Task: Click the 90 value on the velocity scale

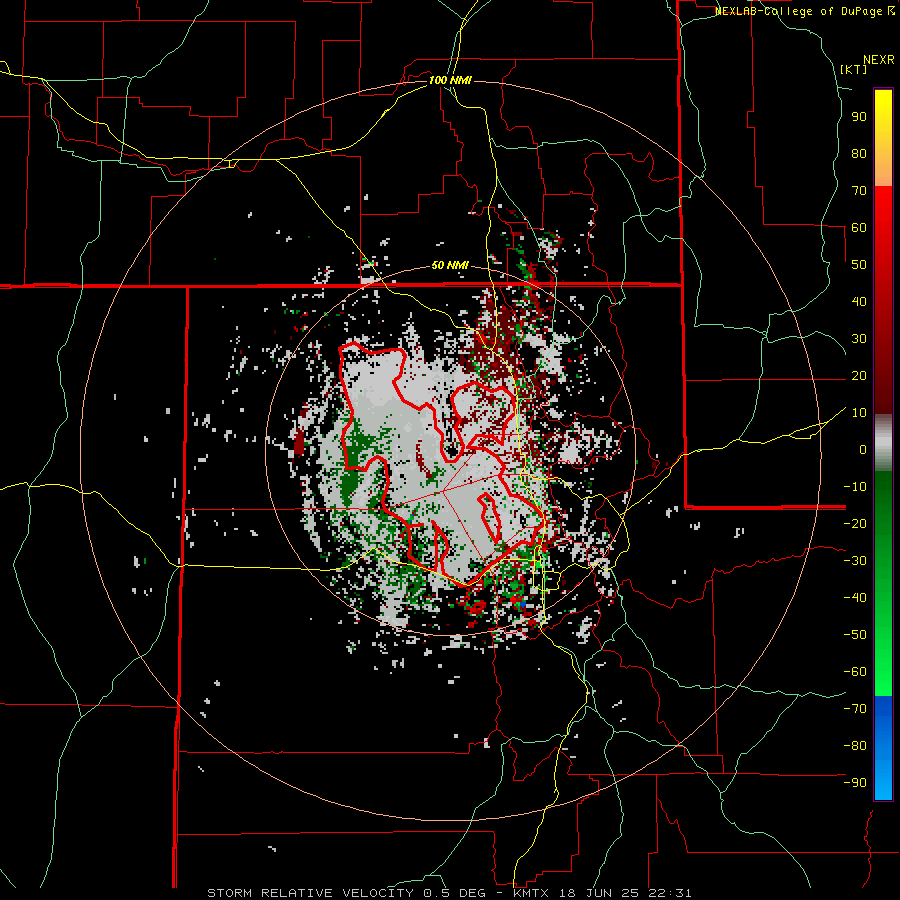Action: click(x=859, y=117)
